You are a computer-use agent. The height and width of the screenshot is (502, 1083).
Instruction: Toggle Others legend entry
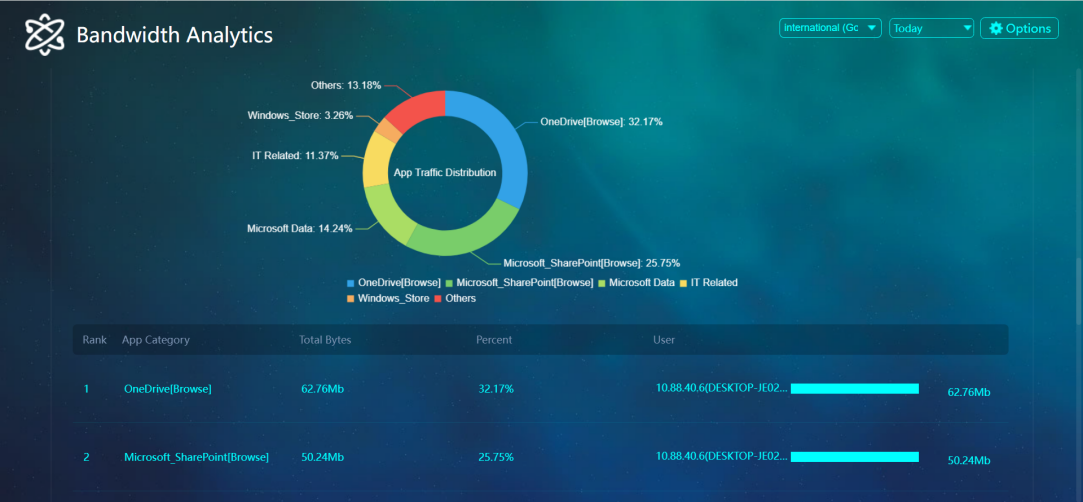pyautogui.click(x=455, y=298)
